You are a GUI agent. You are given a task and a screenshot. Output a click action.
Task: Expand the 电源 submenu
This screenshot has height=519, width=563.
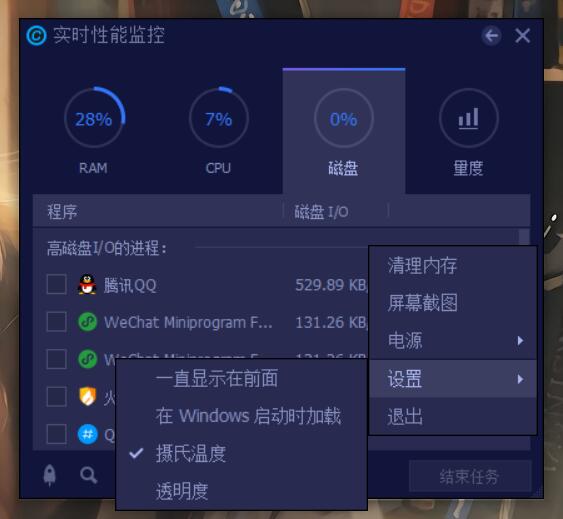pos(453,340)
